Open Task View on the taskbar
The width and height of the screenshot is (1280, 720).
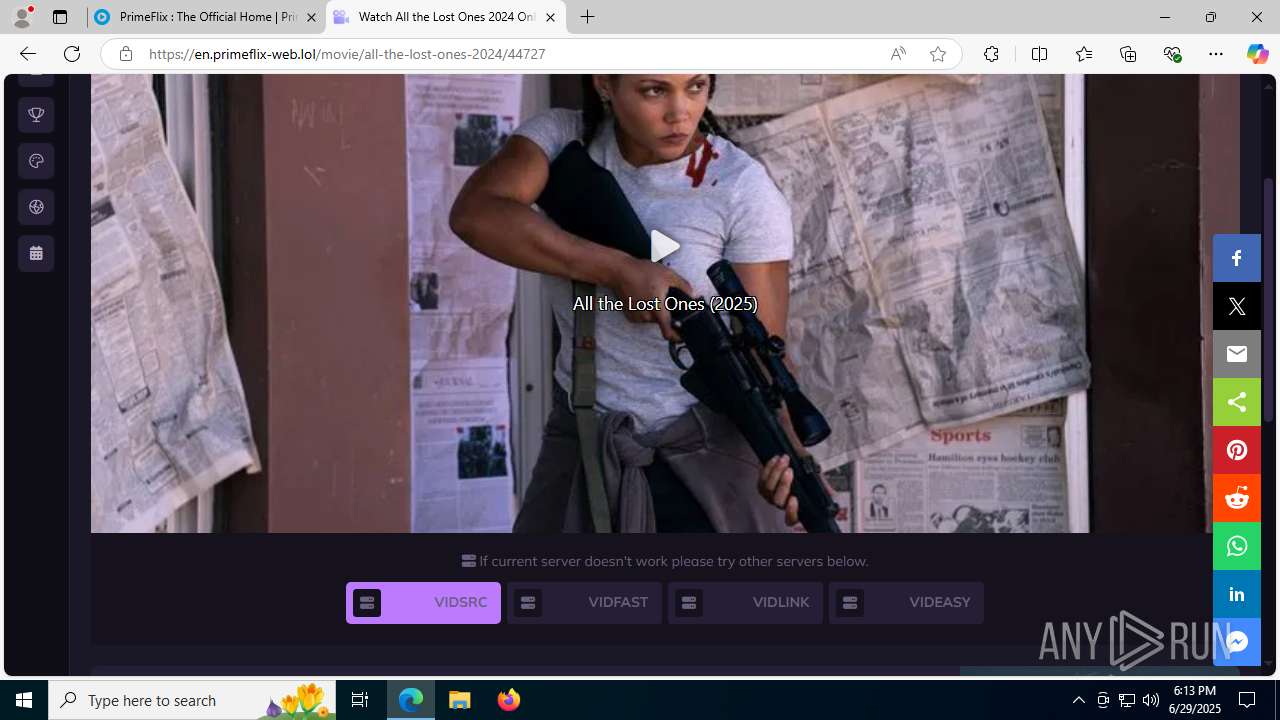coord(360,700)
